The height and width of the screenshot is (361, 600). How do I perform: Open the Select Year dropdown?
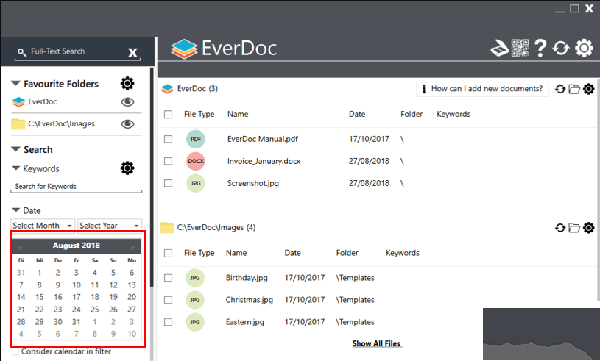tap(109, 225)
